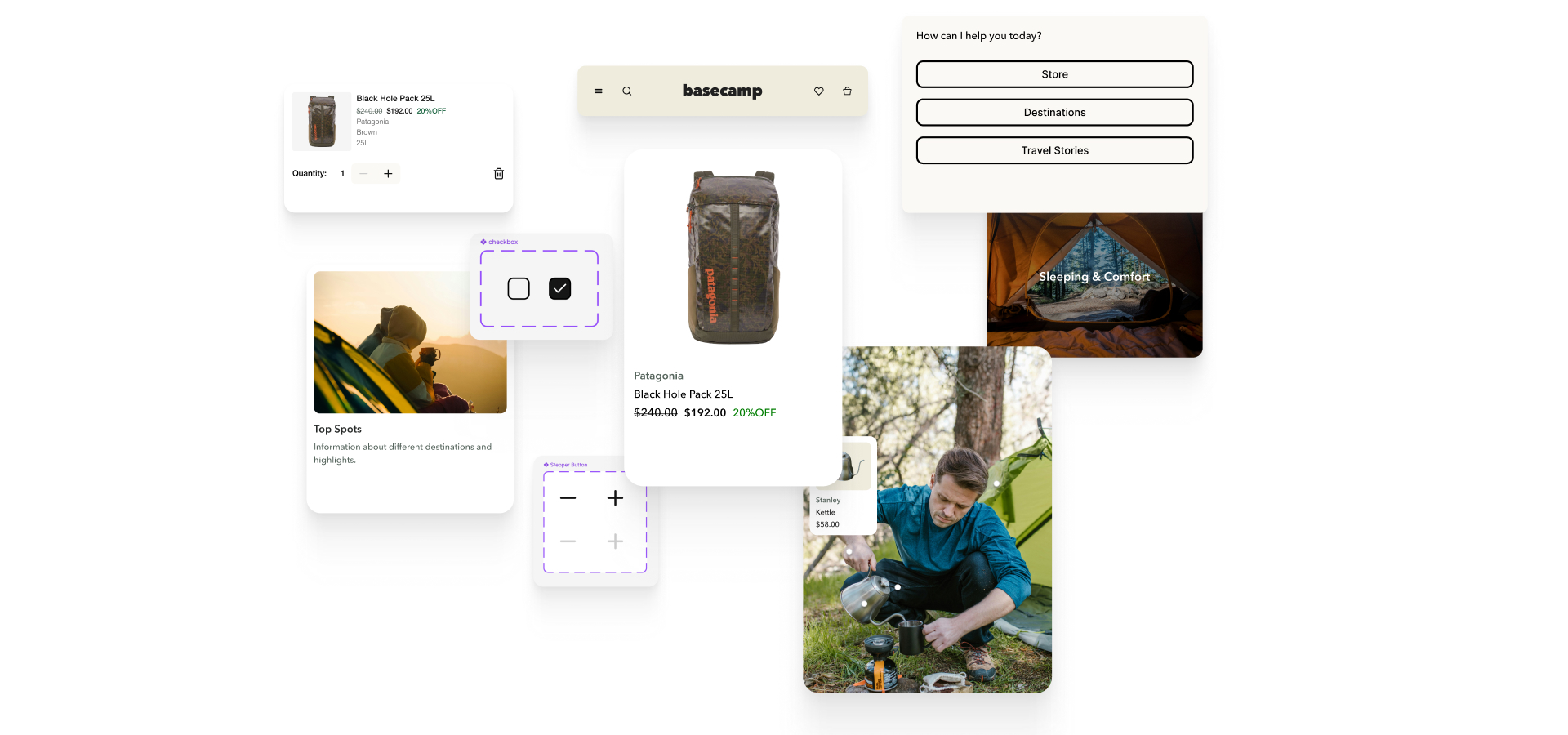
Task: Click the 'How can I help you today?' text
Action: tap(979, 36)
